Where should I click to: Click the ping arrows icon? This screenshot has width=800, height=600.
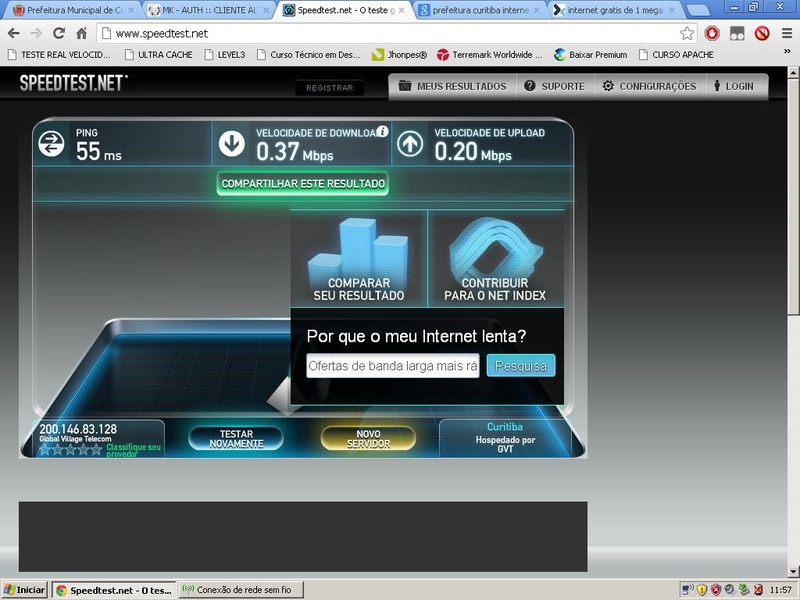coord(51,144)
